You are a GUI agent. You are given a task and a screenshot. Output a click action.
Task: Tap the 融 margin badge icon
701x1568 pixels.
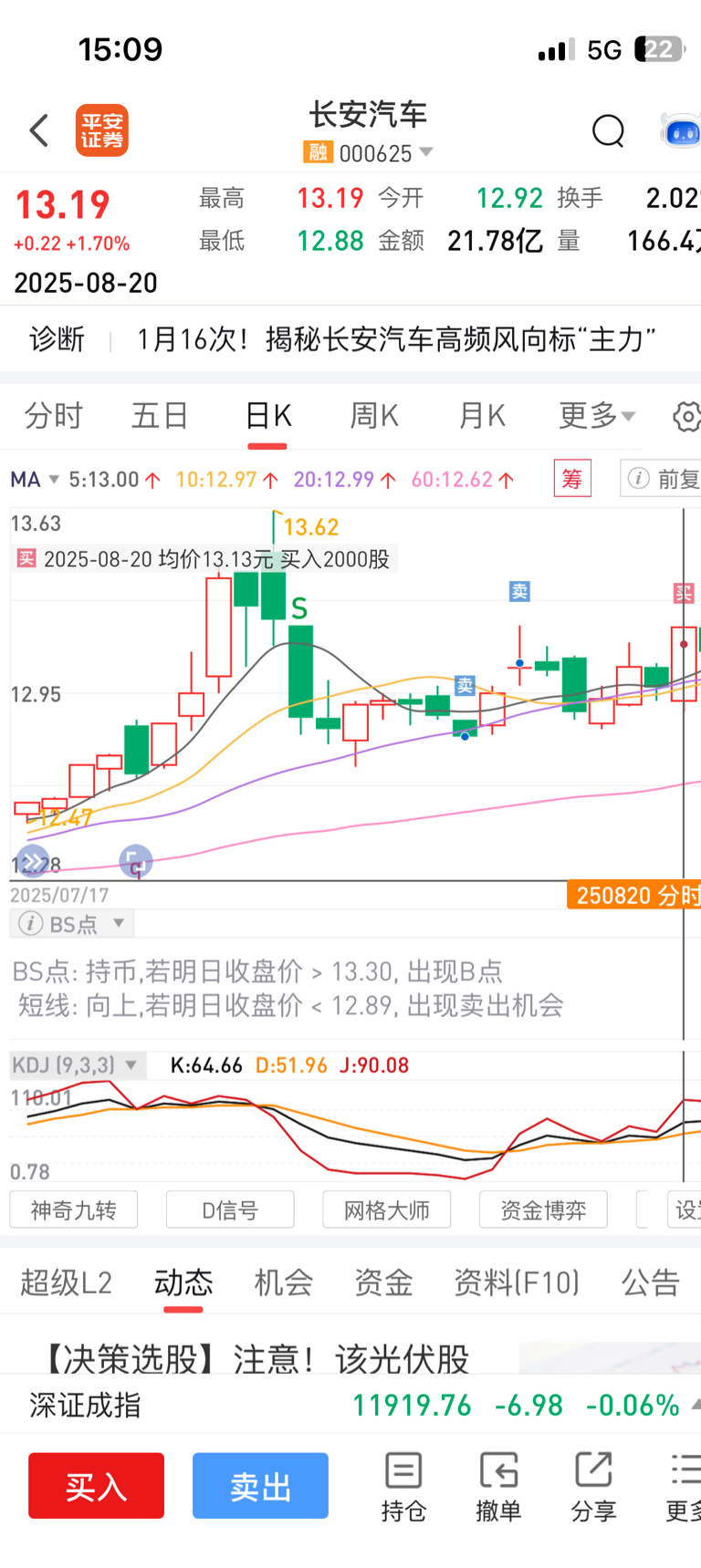tap(317, 152)
